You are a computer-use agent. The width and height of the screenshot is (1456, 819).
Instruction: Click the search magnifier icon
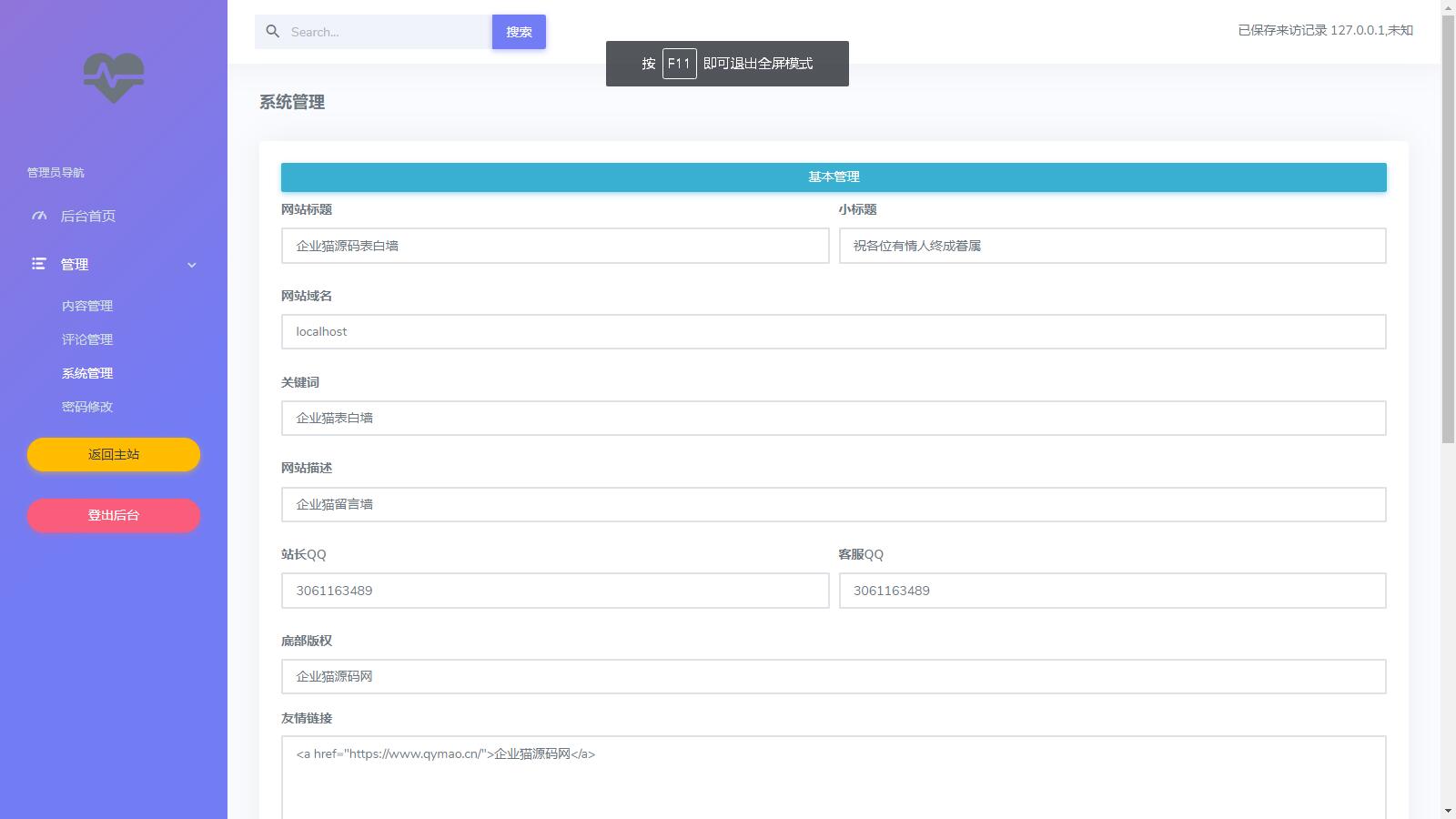point(272,31)
